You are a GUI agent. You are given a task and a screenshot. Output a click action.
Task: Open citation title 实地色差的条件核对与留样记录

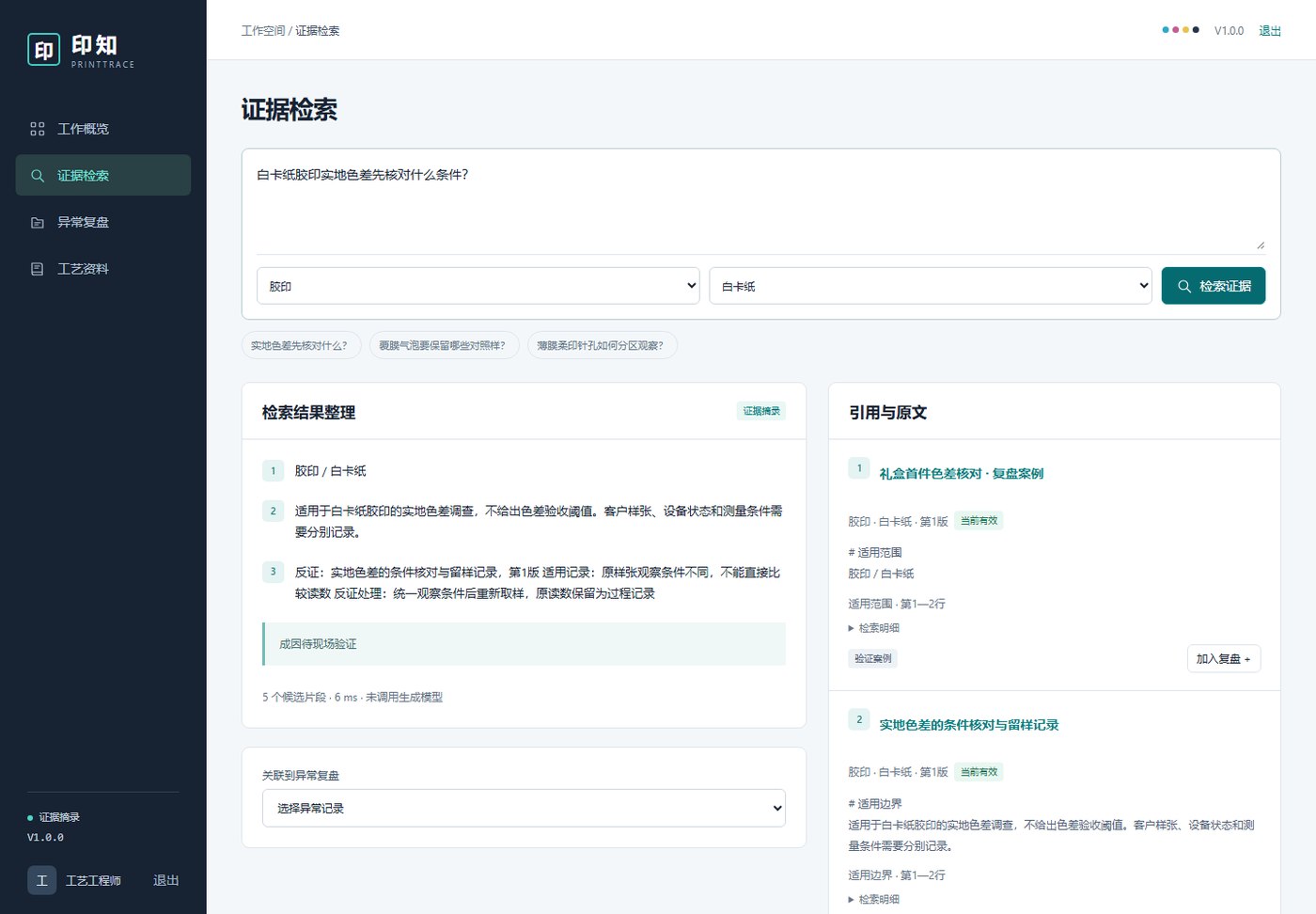click(969, 725)
